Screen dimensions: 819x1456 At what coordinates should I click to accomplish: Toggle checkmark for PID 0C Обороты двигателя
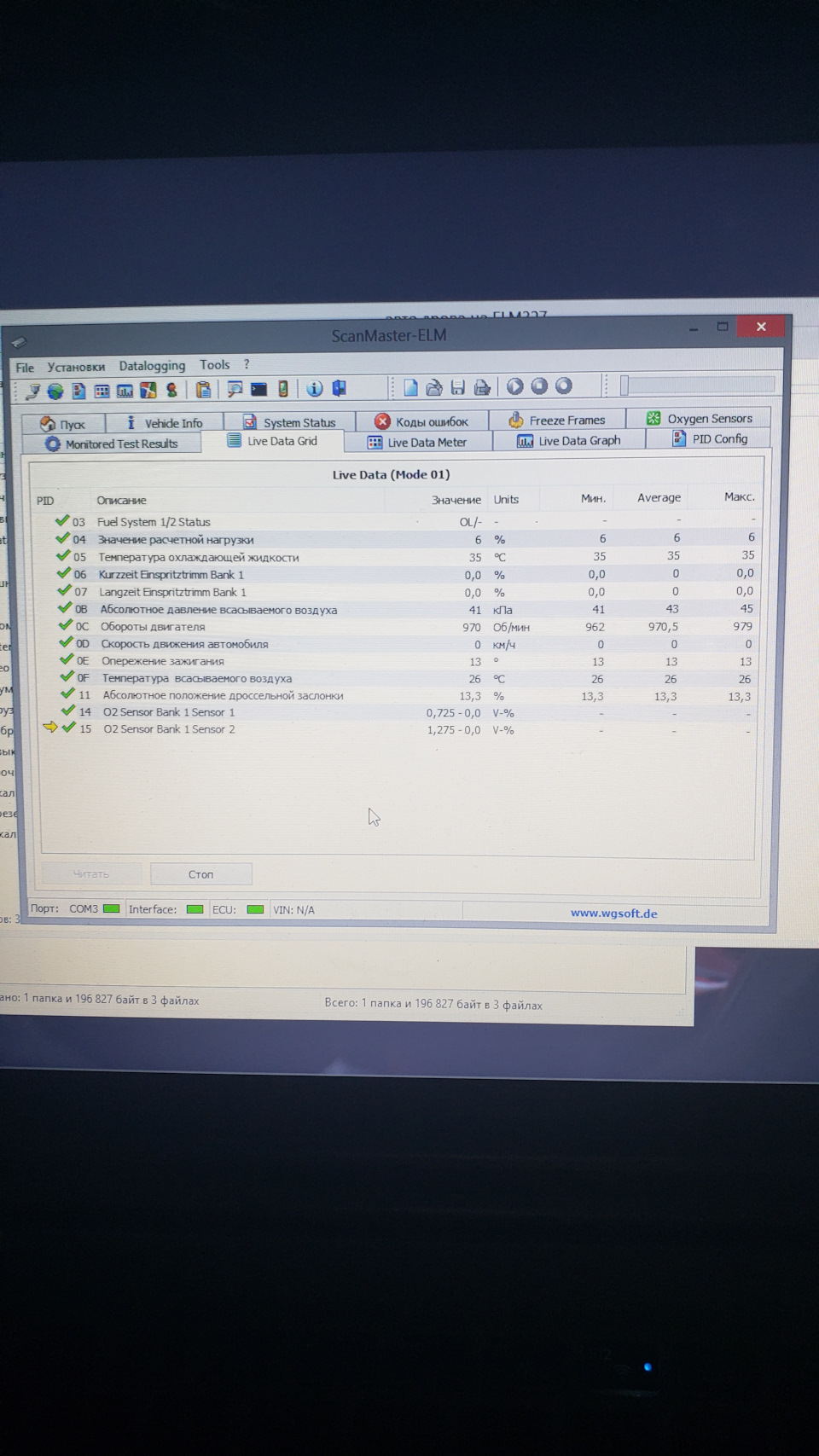point(65,625)
